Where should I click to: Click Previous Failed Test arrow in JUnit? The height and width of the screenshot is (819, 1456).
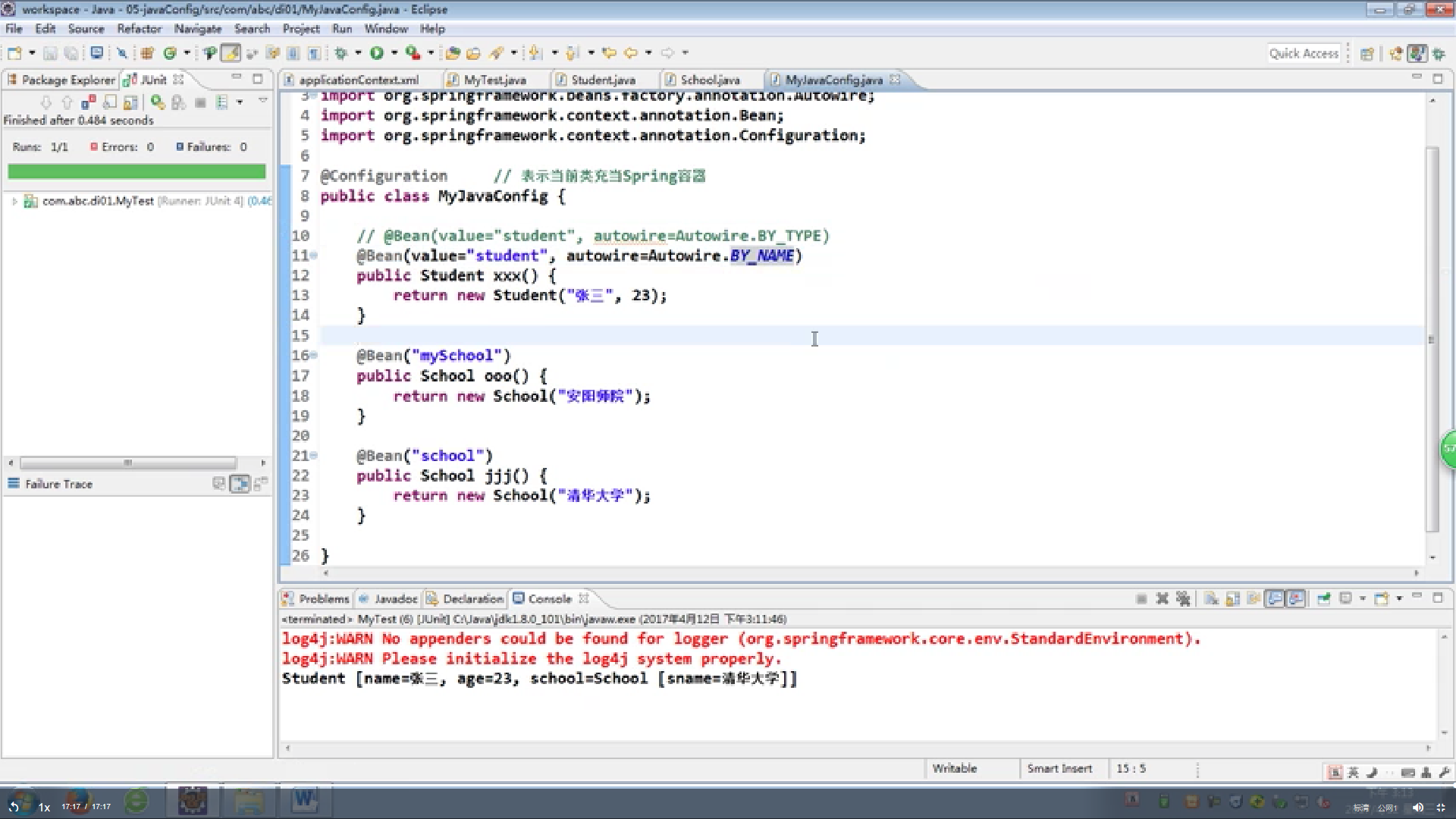(x=67, y=102)
